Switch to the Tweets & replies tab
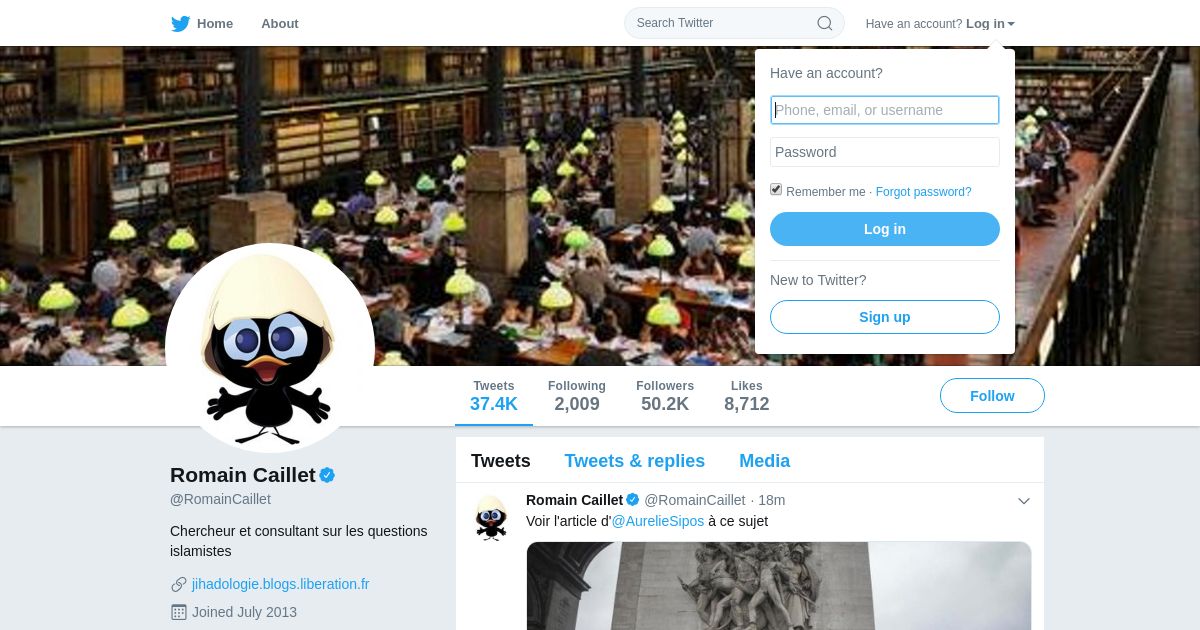 coord(634,461)
